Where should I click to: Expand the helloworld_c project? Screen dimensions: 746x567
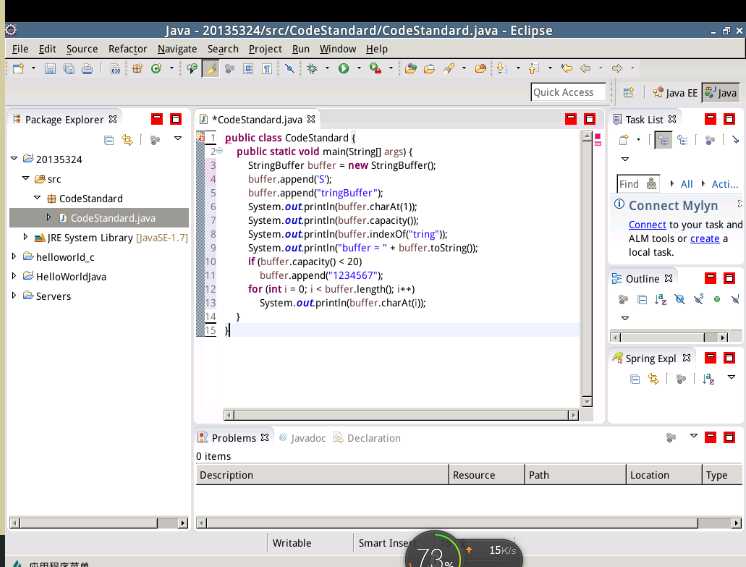pos(14,256)
